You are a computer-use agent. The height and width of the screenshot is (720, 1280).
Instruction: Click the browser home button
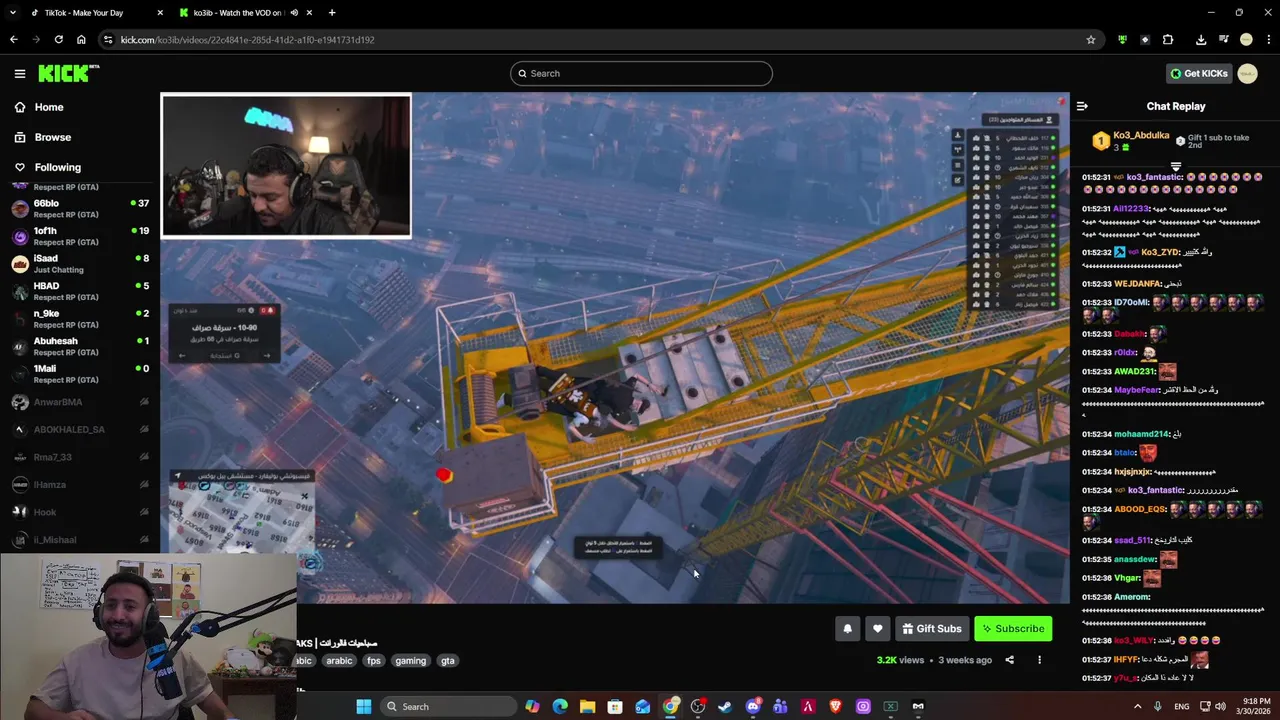tap(81, 40)
